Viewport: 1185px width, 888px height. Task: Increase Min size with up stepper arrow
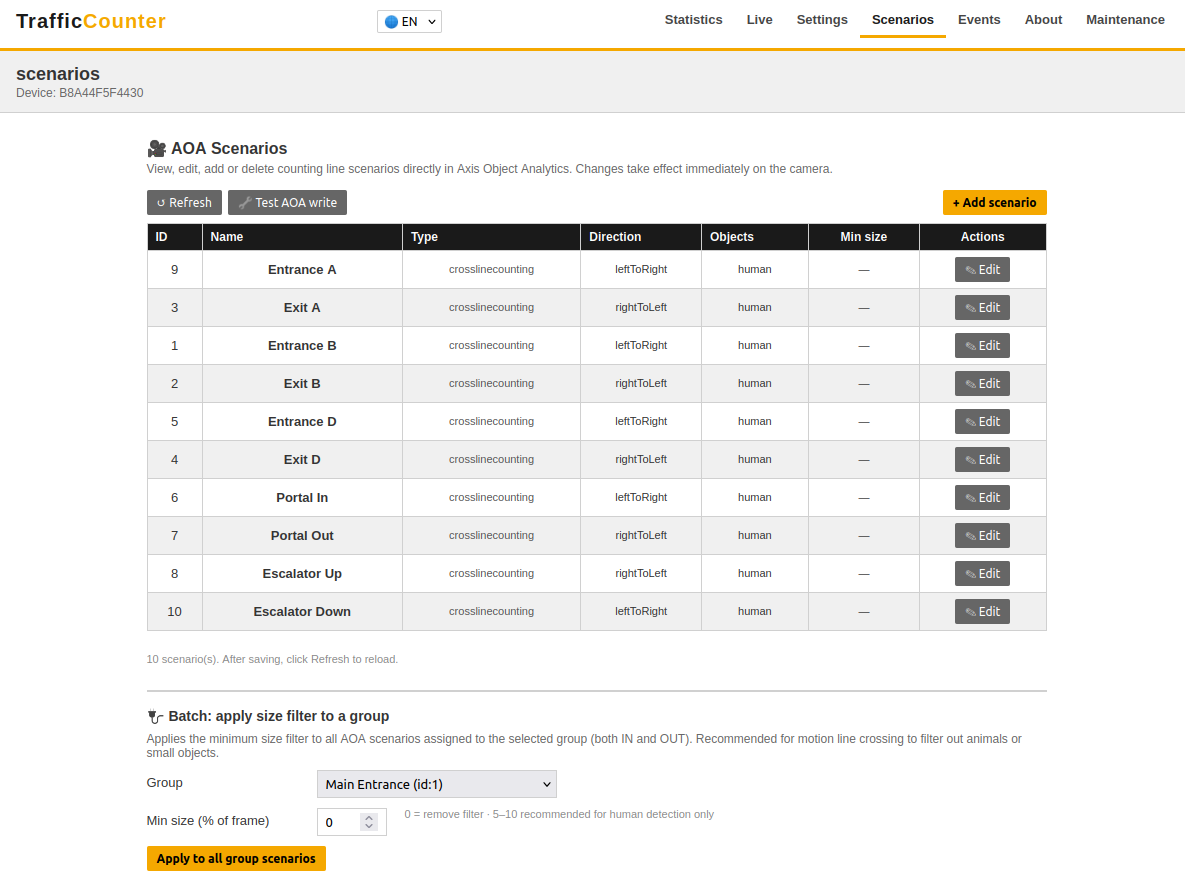[369, 818]
